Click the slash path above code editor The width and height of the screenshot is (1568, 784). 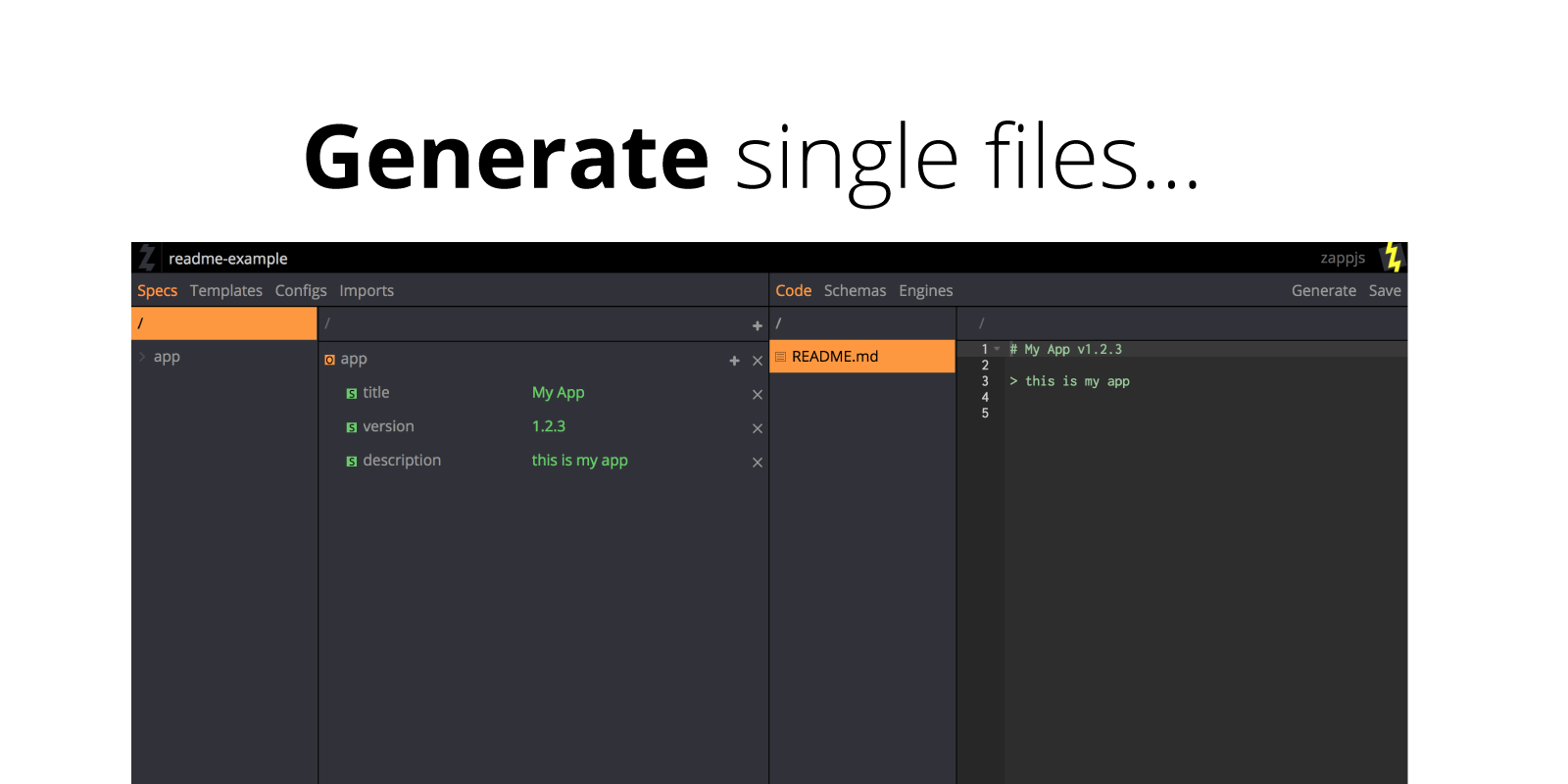(x=981, y=323)
